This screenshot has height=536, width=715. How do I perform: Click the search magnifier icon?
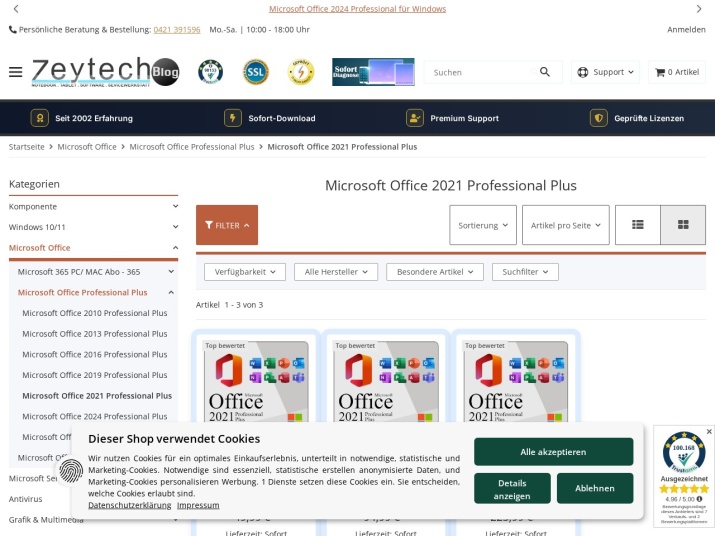coord(544,72)
